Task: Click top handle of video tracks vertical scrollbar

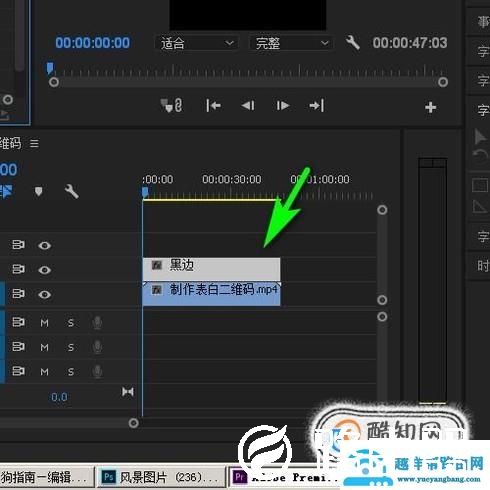Action: click(x=382, y=210)
